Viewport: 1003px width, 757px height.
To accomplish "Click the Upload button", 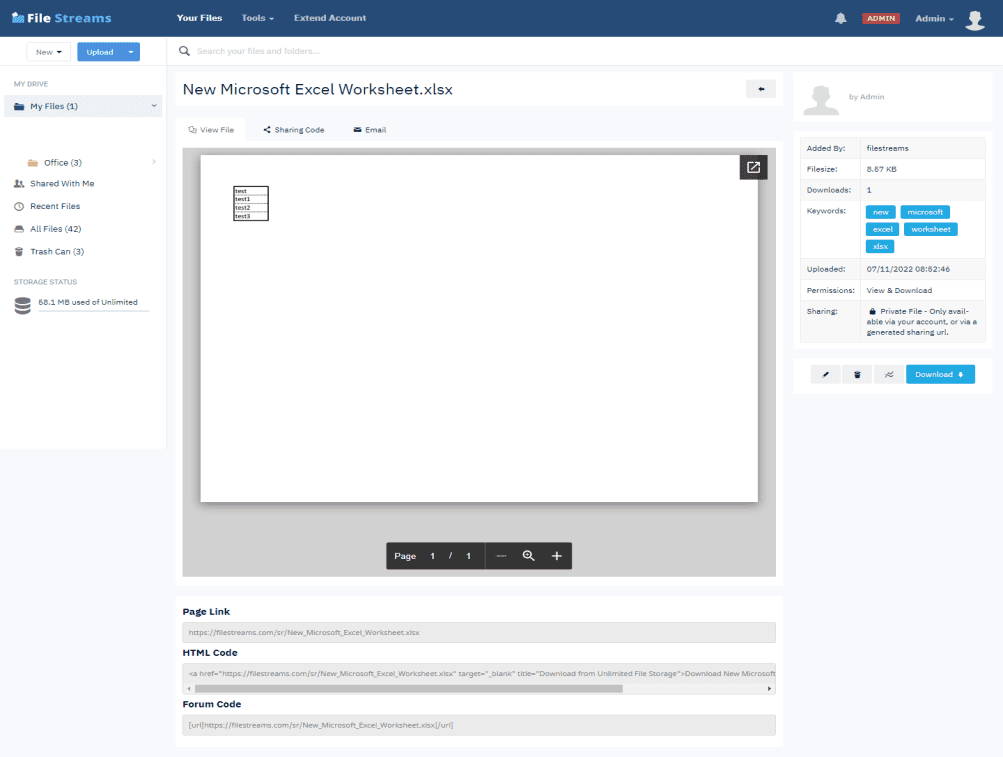I will 100,52.
